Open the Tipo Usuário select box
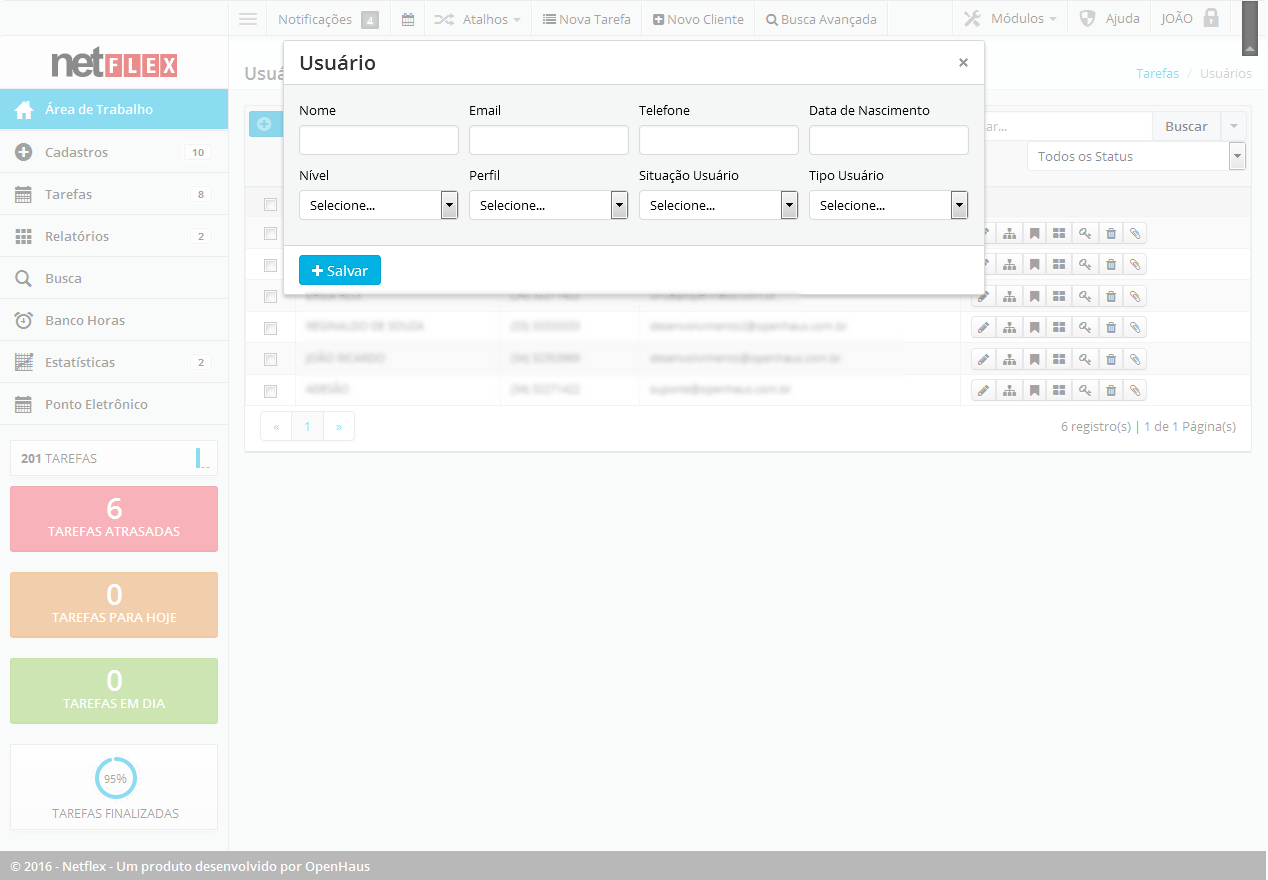The image size is (1268, 880). click(x=888, y=205)
